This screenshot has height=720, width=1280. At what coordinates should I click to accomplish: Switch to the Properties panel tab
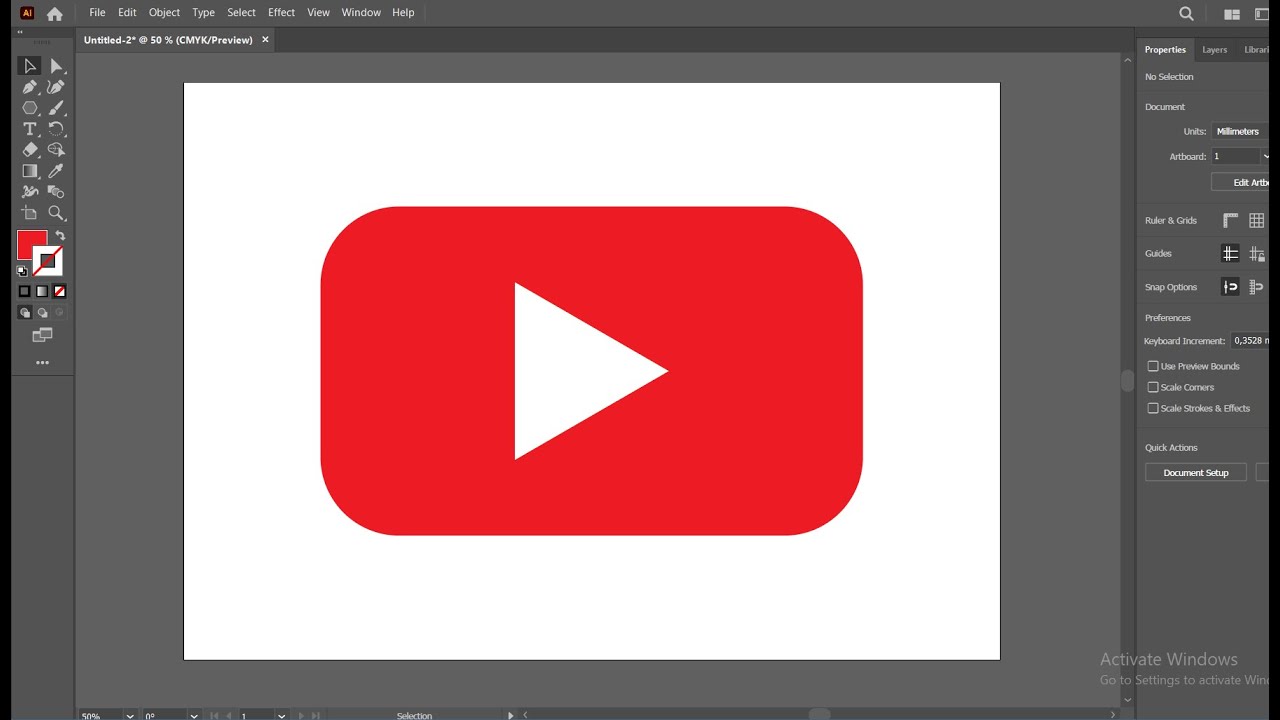1165,50
